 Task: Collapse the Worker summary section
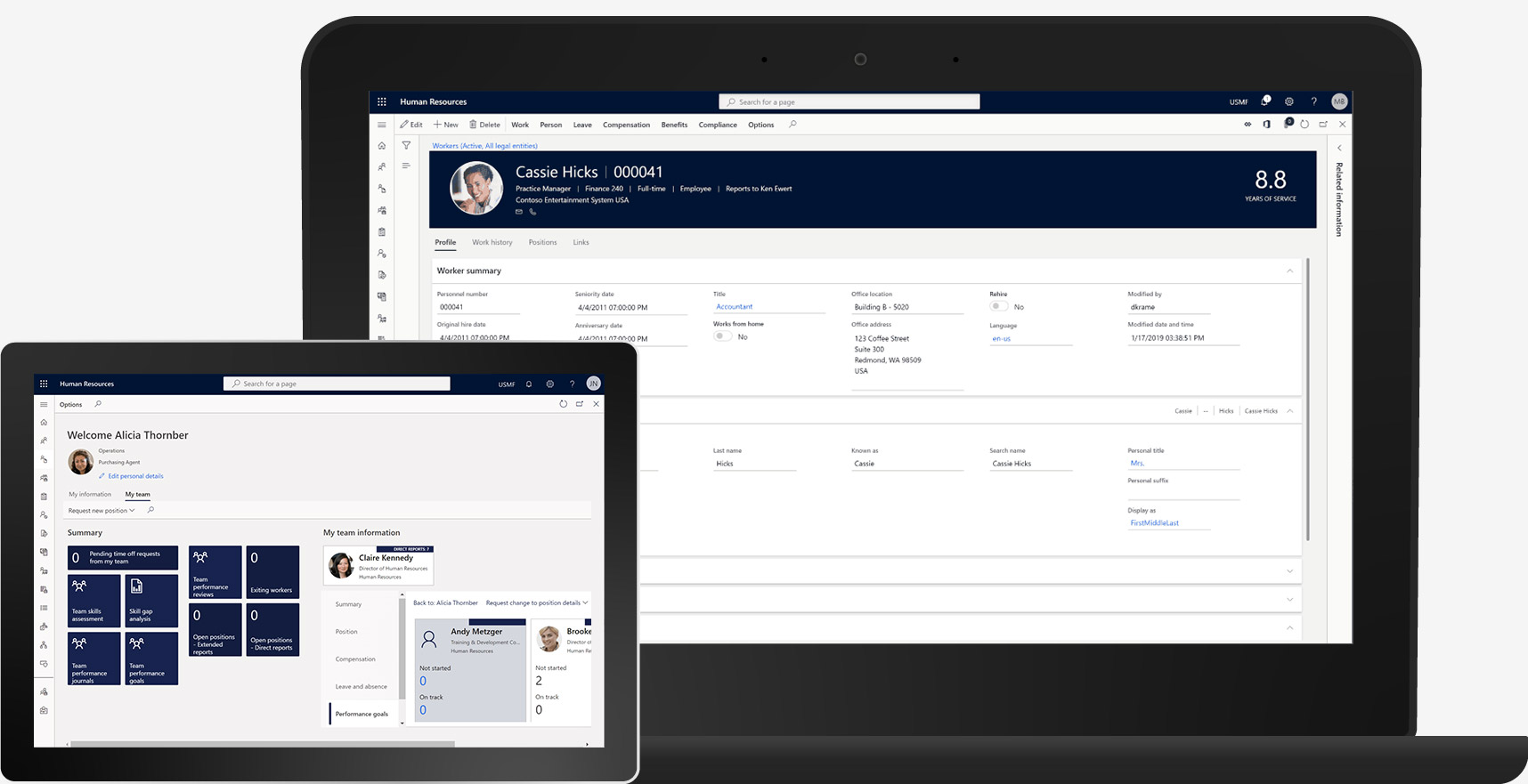(x=1290, y=271)
